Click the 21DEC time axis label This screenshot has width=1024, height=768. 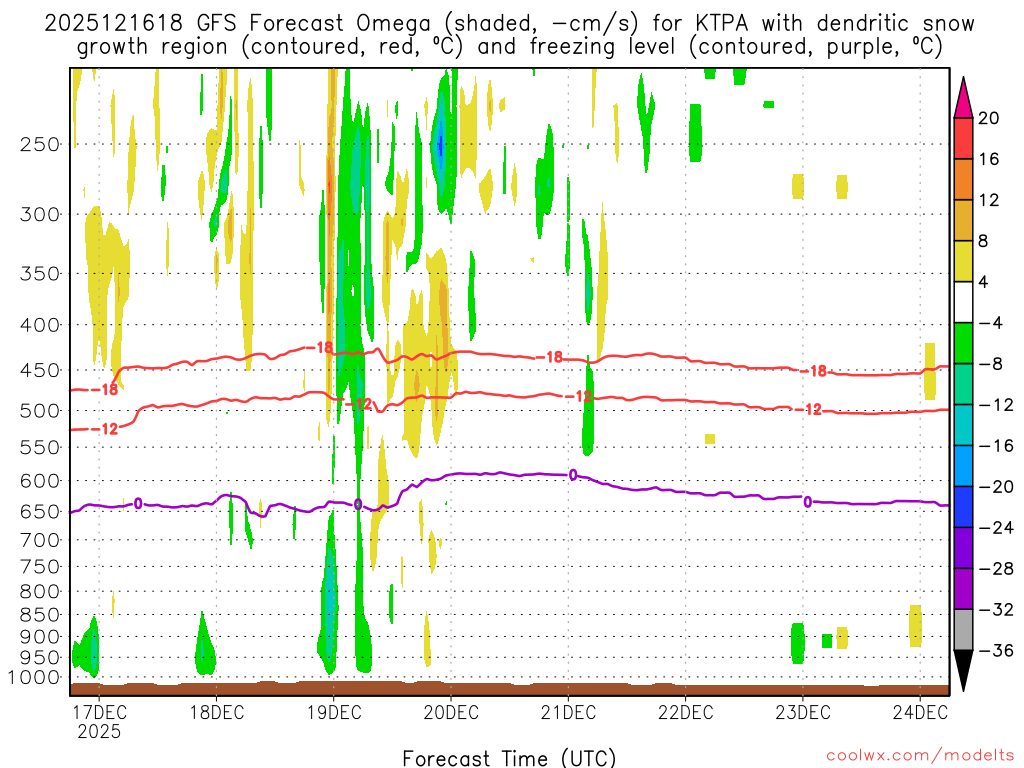(x=568, y=712)
